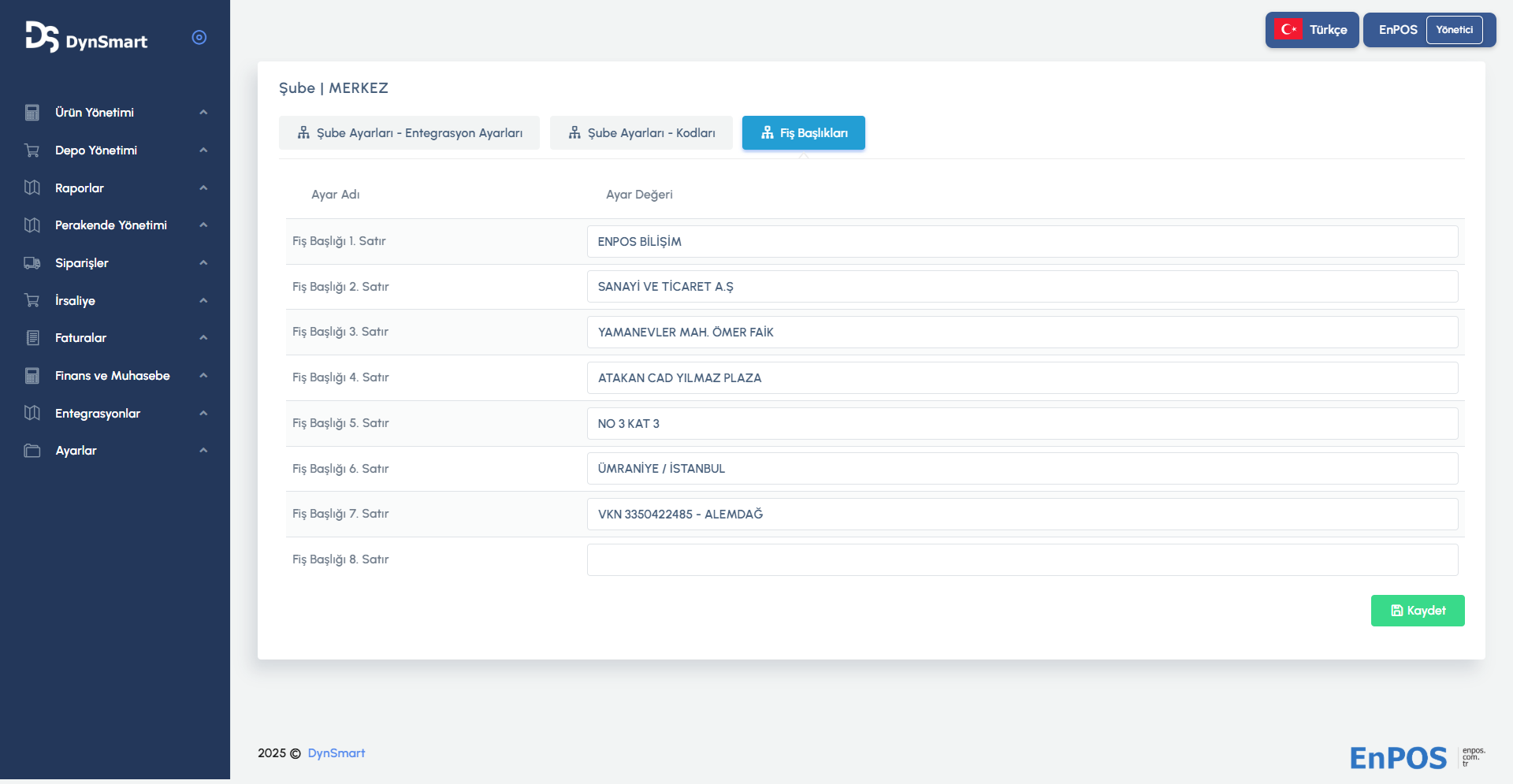Expand the Finans ve Muhasebe chevron

[x=203, y=376]
